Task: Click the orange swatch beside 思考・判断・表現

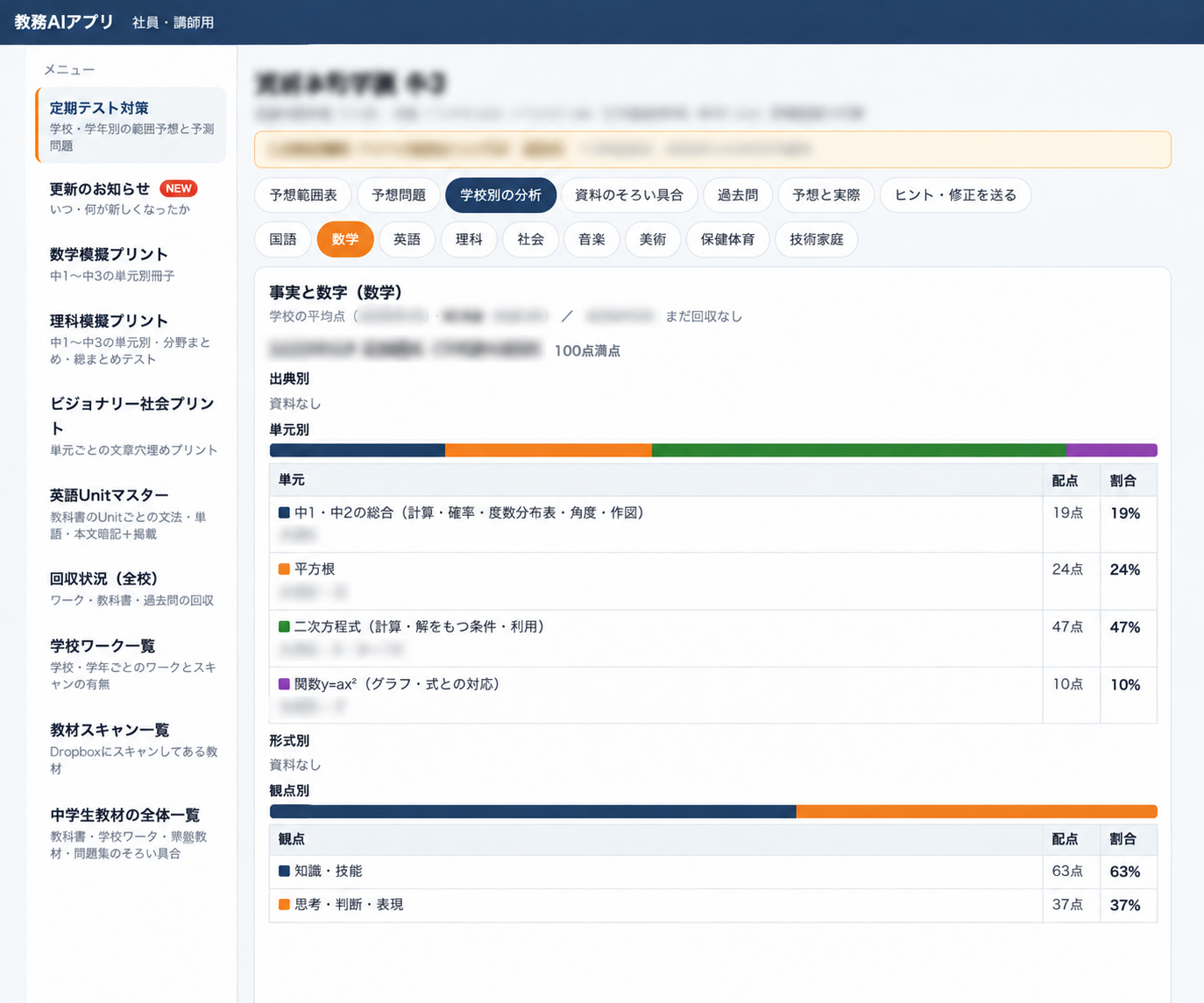Action: (x=284, y=904)
